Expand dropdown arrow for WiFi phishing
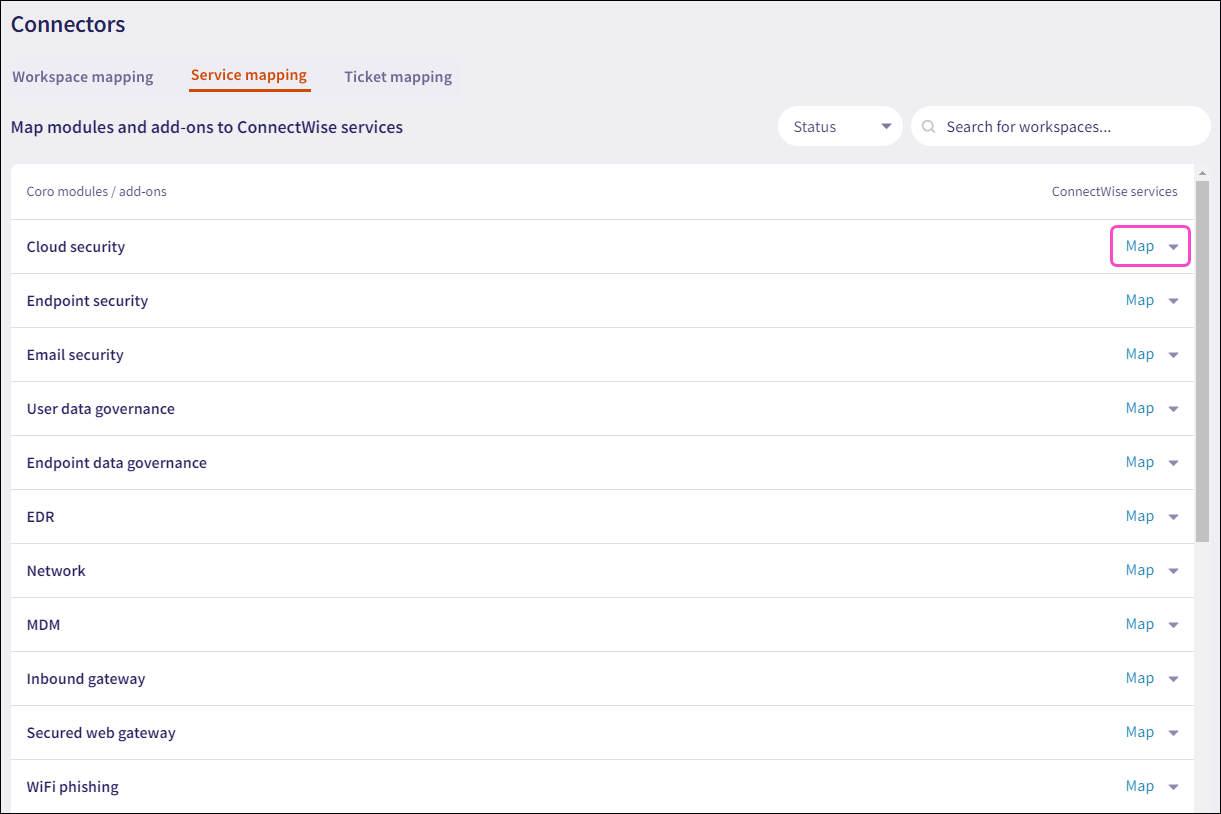 coord(1174,787)
